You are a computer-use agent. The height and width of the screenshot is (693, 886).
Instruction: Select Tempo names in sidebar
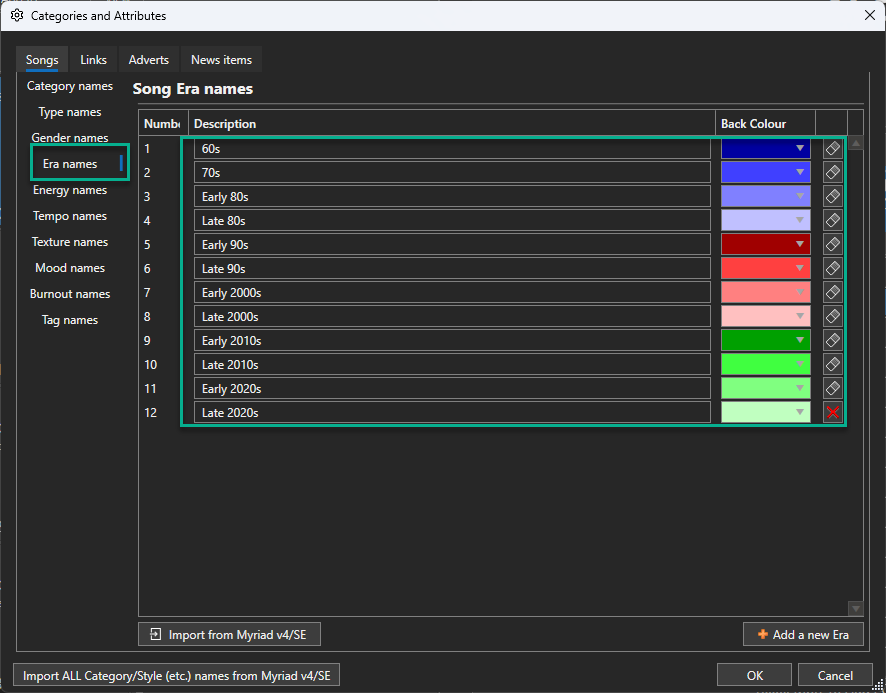point(70,216)
